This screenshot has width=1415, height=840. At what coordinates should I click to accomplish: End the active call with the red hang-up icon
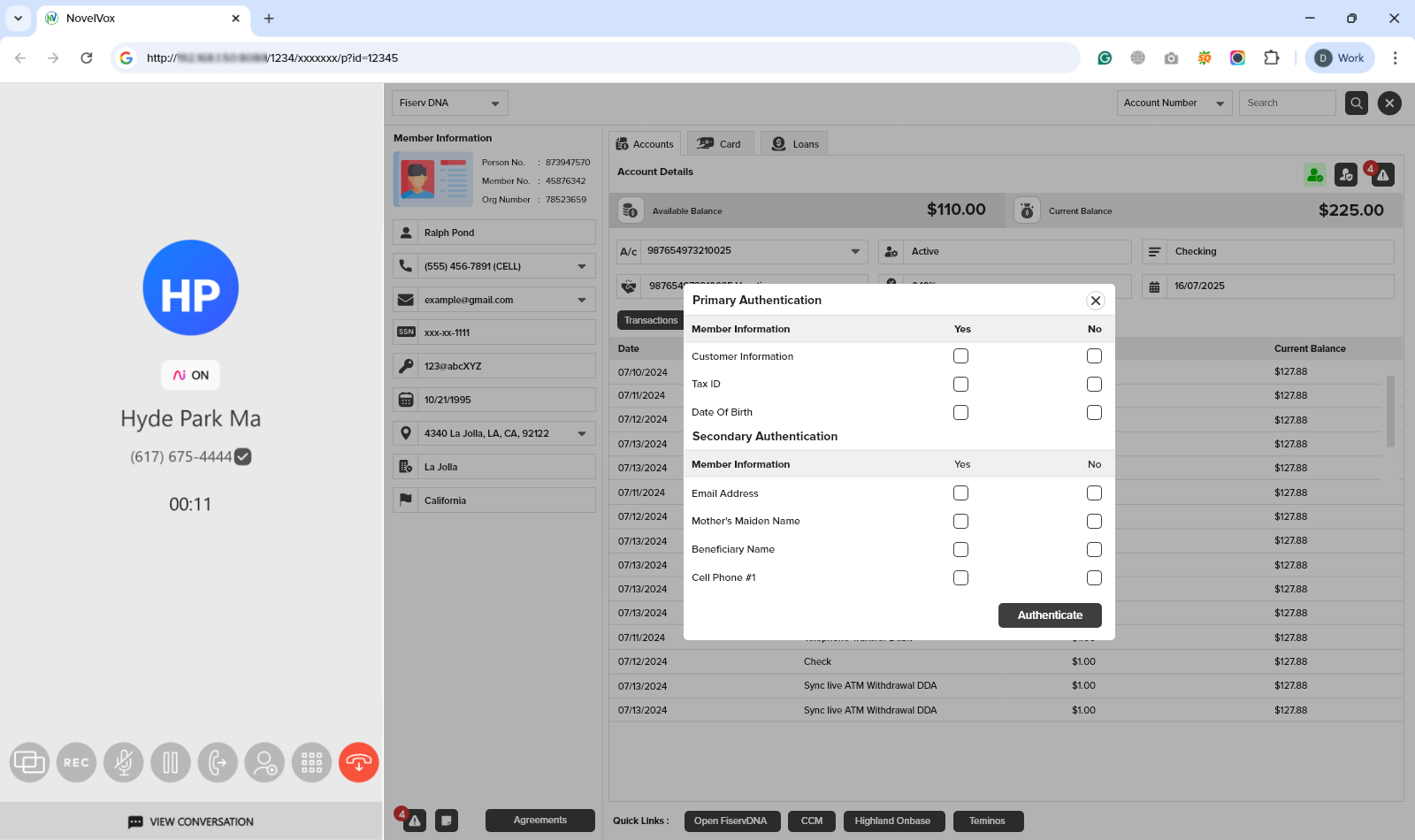(358, 761)
